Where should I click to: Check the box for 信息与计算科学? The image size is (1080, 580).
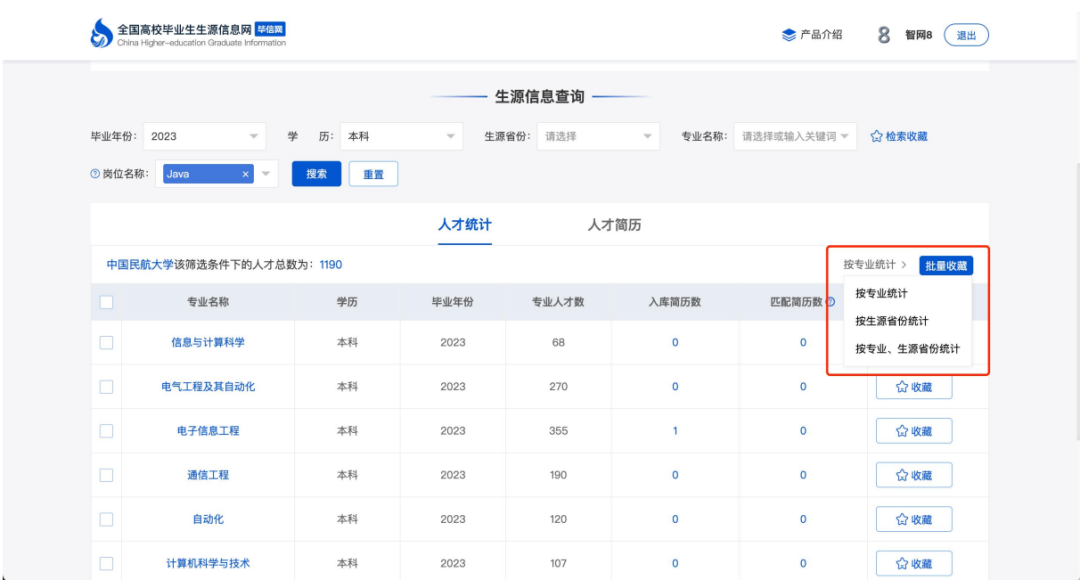click(106, 343)
